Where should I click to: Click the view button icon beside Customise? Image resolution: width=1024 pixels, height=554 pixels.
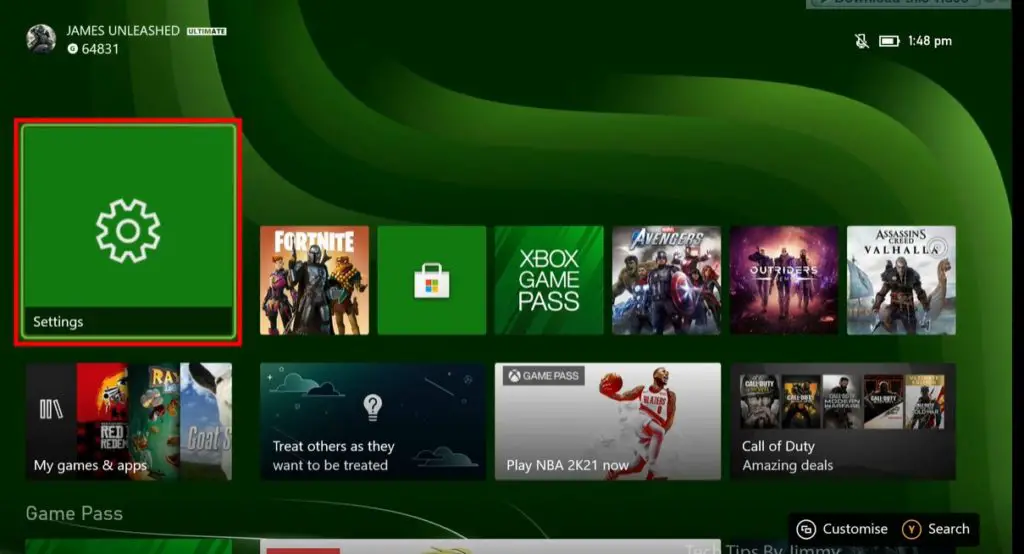click(806, 529)
